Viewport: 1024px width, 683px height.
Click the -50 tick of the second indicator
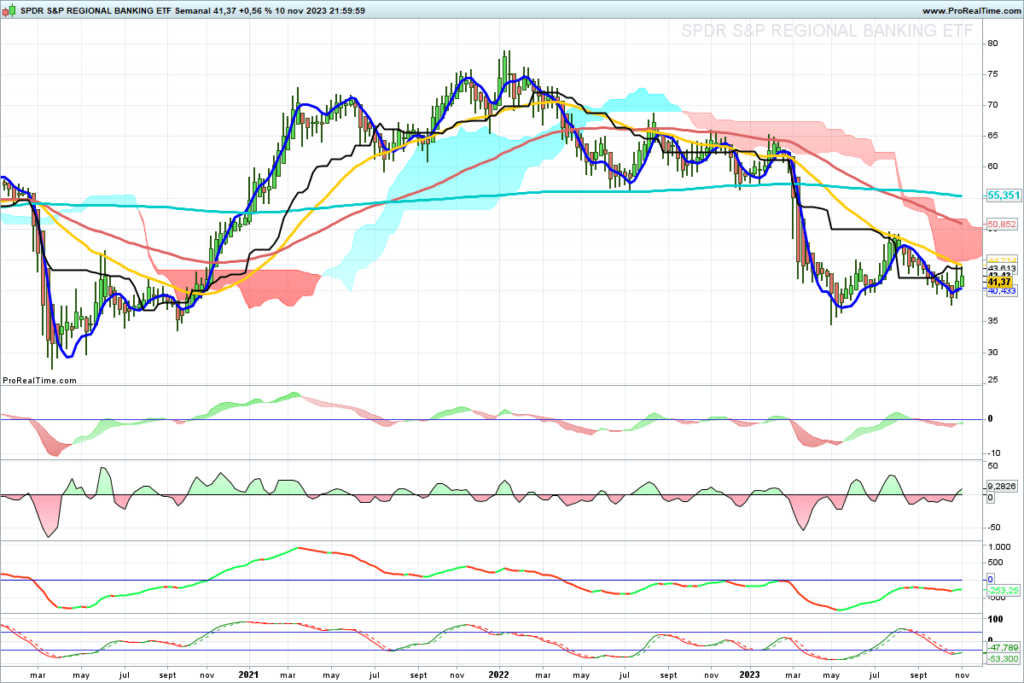[993, 528]
